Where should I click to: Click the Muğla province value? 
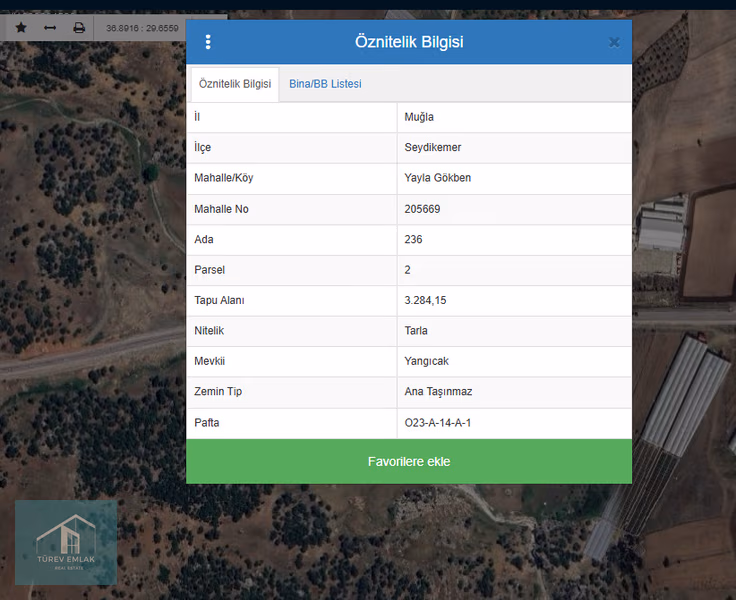[x=419, y=117]
